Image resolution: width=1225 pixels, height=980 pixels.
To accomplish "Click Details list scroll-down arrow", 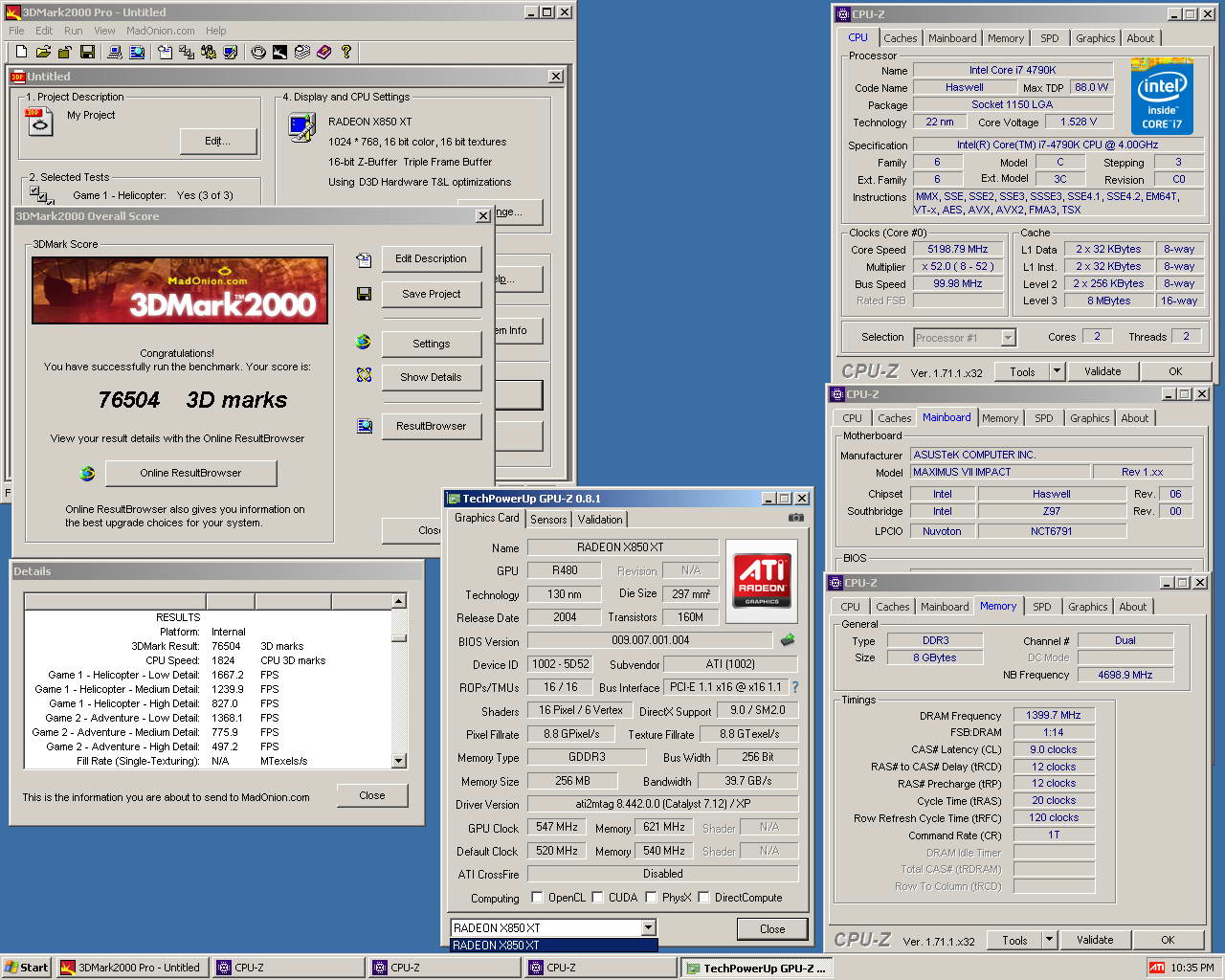I will click(x=399, y=761).
